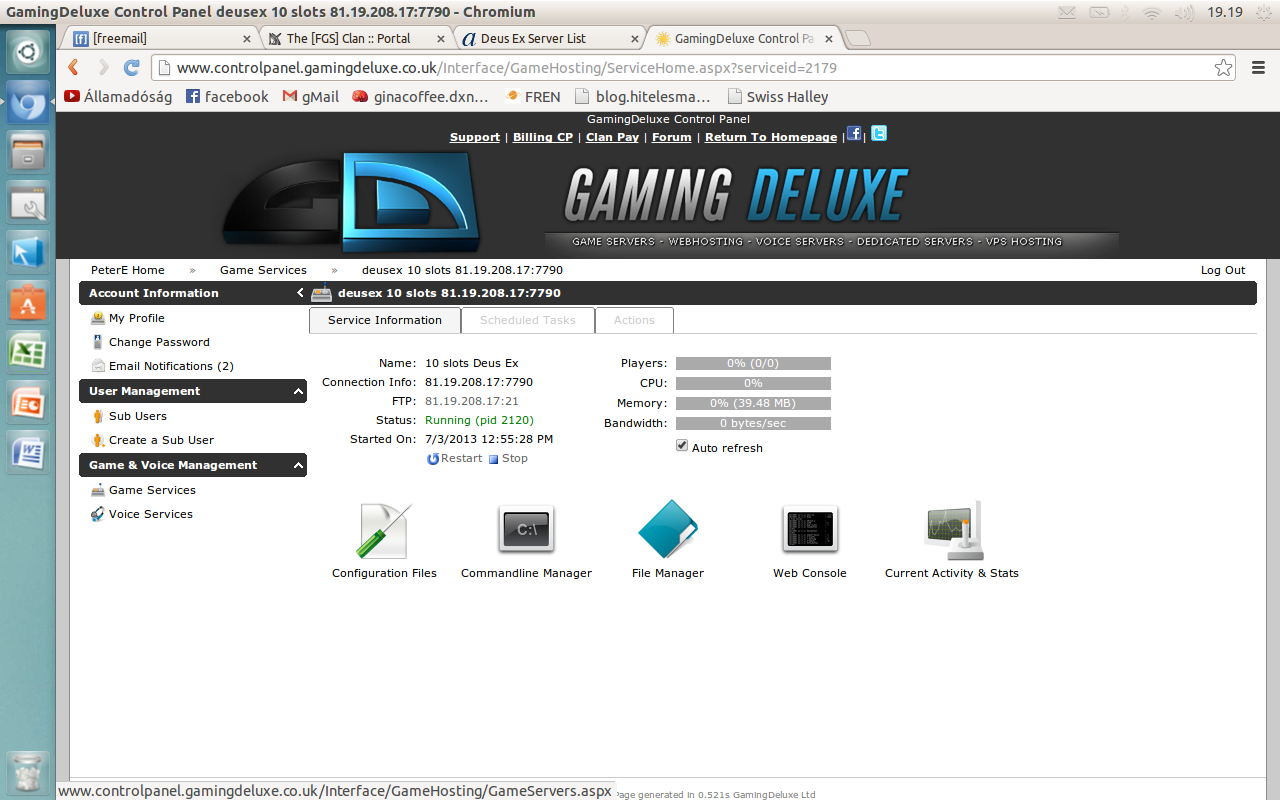The width and height of the screenshot is (1280, 800).
Task: Open Create a Sub User link
Action: click(161, 440)
